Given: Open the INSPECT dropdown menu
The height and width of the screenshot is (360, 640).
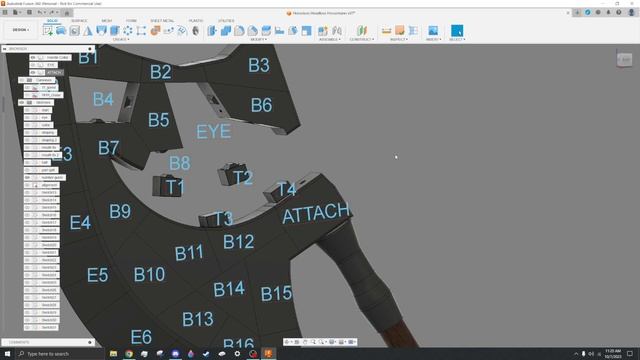Looking at the screenshot, I should tap(399, 40).
